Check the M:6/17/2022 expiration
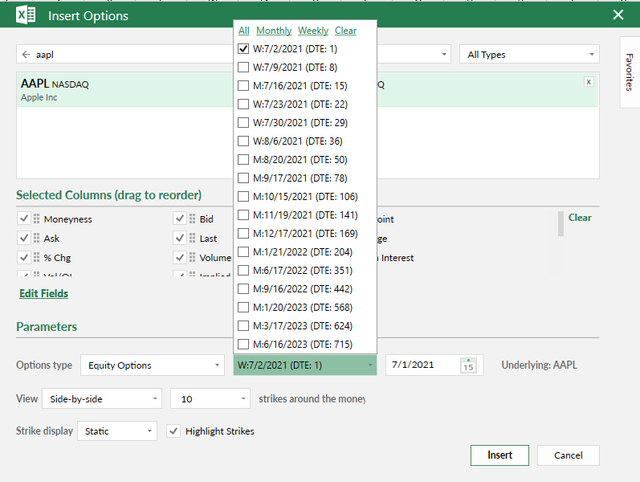 [x=243, y=270]
